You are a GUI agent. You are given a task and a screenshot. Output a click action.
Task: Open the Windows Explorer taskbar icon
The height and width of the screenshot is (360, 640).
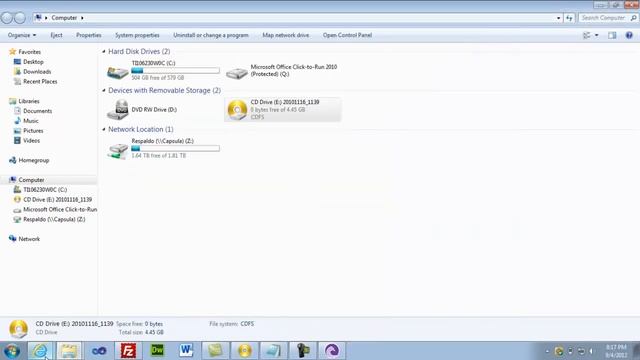69,351
